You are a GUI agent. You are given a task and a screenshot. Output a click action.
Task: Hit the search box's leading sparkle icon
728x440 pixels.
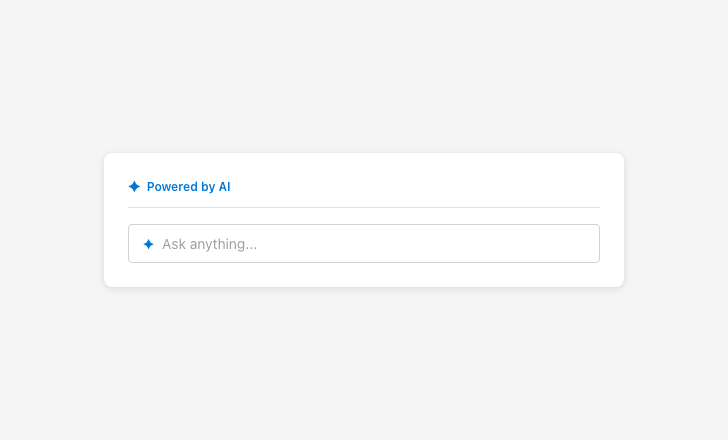(x=148, y=244)
